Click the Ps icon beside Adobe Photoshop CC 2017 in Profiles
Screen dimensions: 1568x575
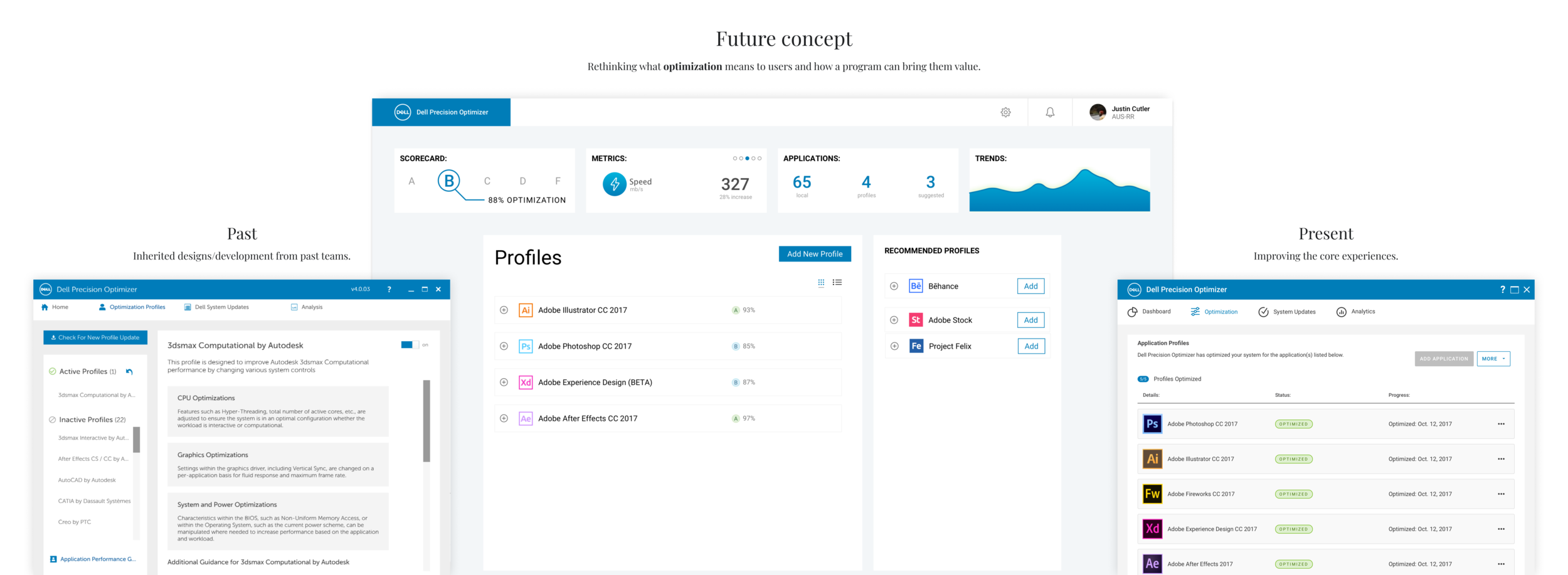[x=526, y=346]
